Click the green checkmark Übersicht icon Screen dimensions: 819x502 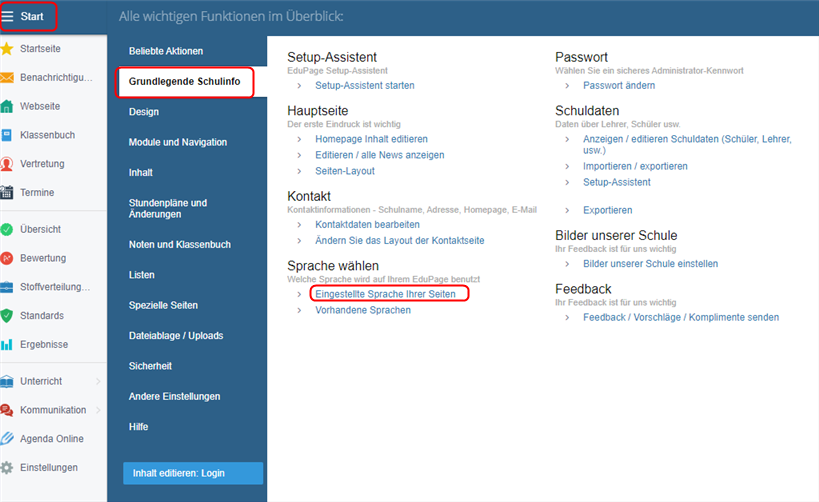tap(7, 229)
